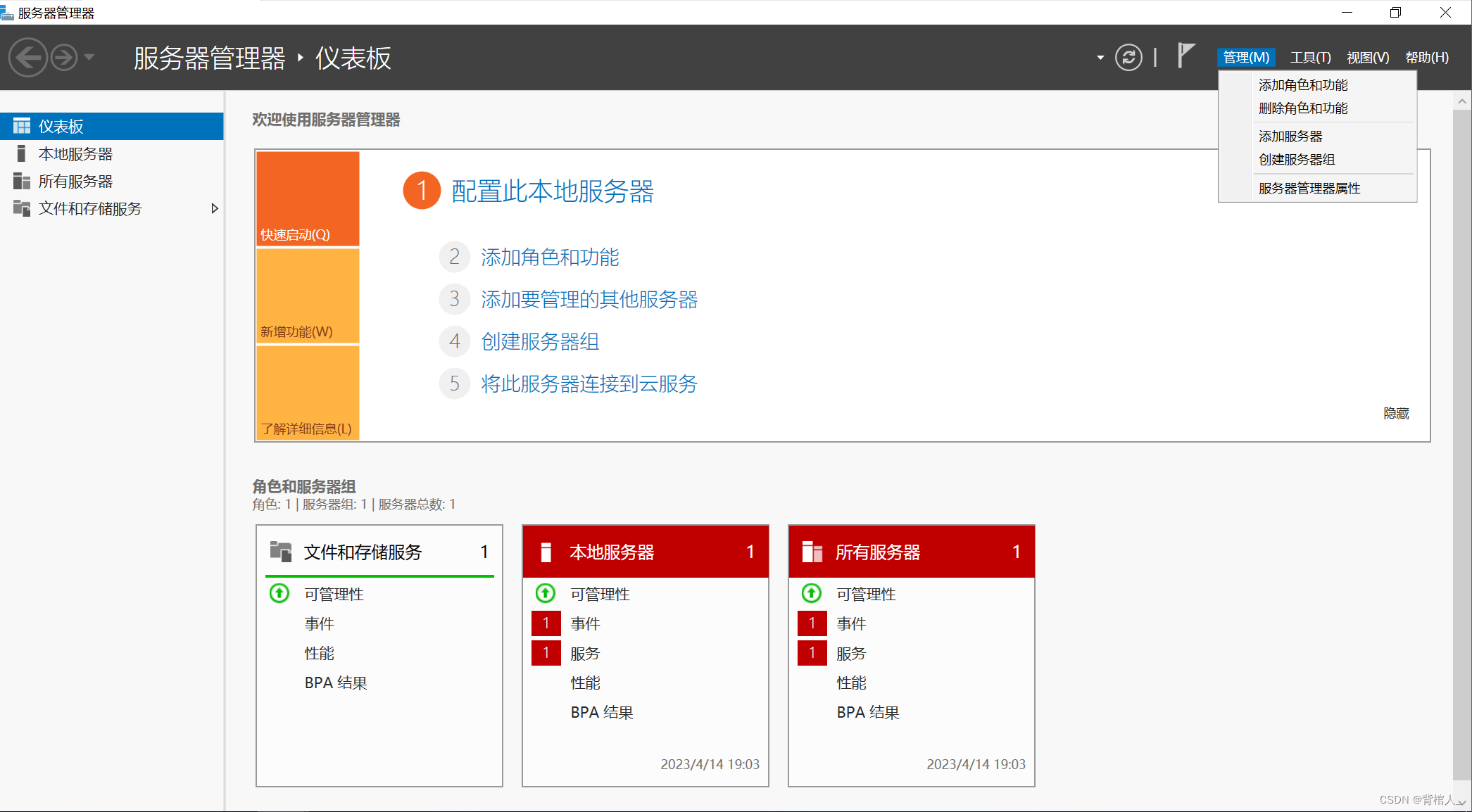This screenshot has width=1472, height=812.
Task: Click 事件 alert badge in 本地服务器 tile
Action: 546,623
